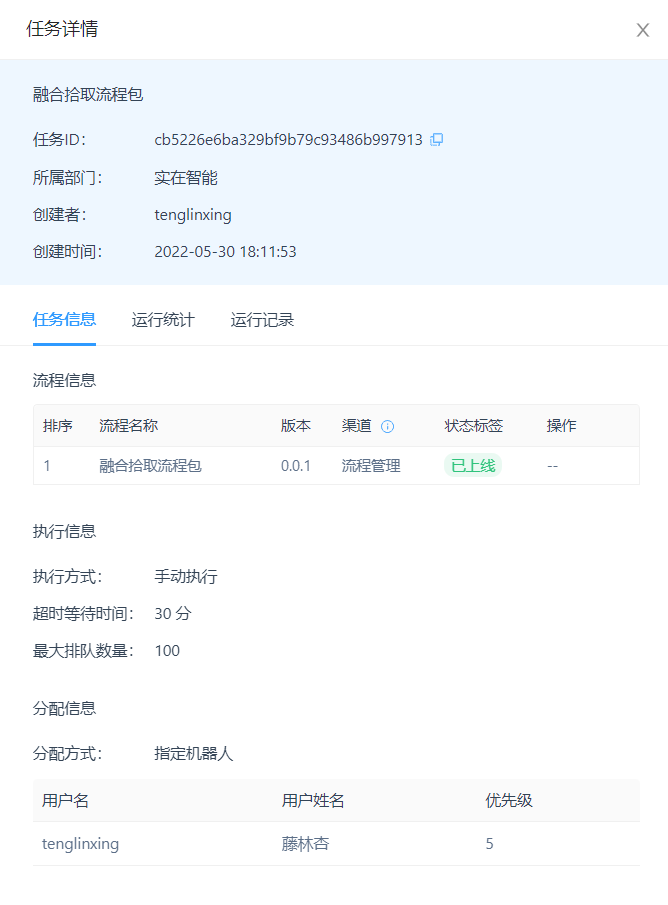The image size is (668, 905).
Task: Click the 操作 column header
Action: (x=561, y=426)
